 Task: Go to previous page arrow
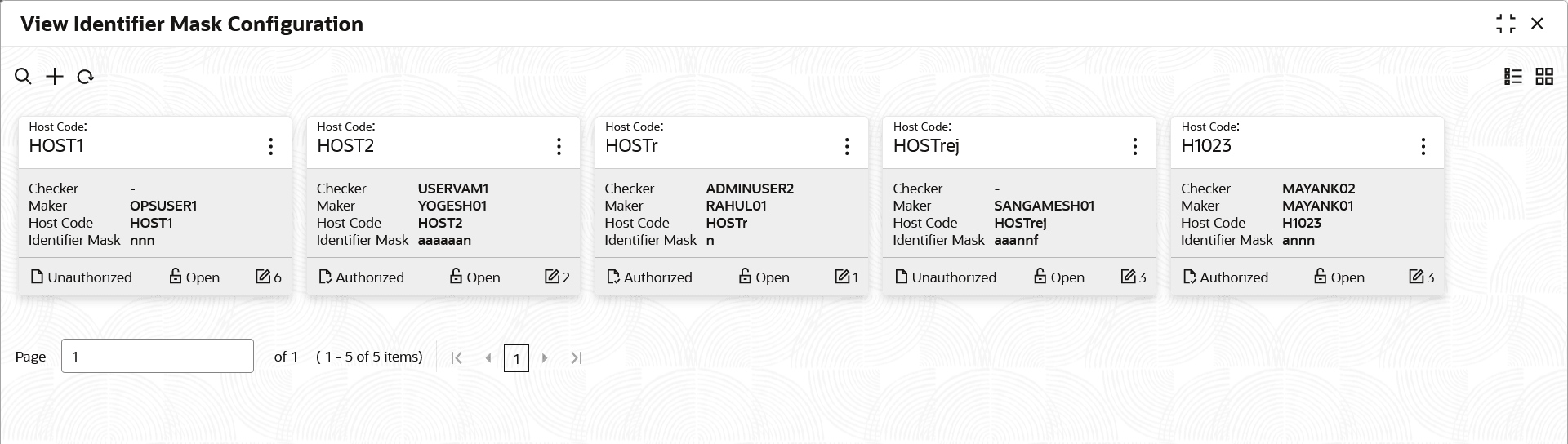pos(488,357)
